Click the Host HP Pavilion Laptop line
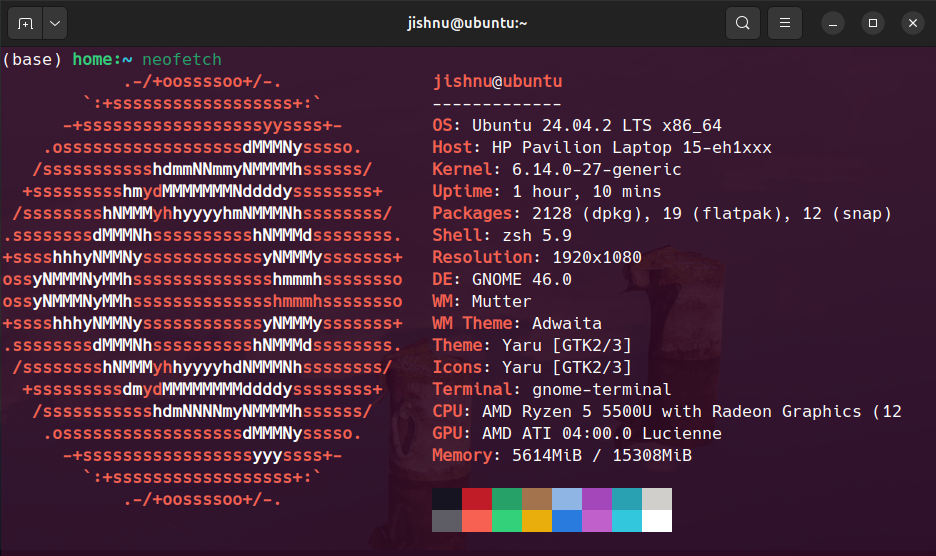Viewport: 936px width, 556px height. coord(602,148)
